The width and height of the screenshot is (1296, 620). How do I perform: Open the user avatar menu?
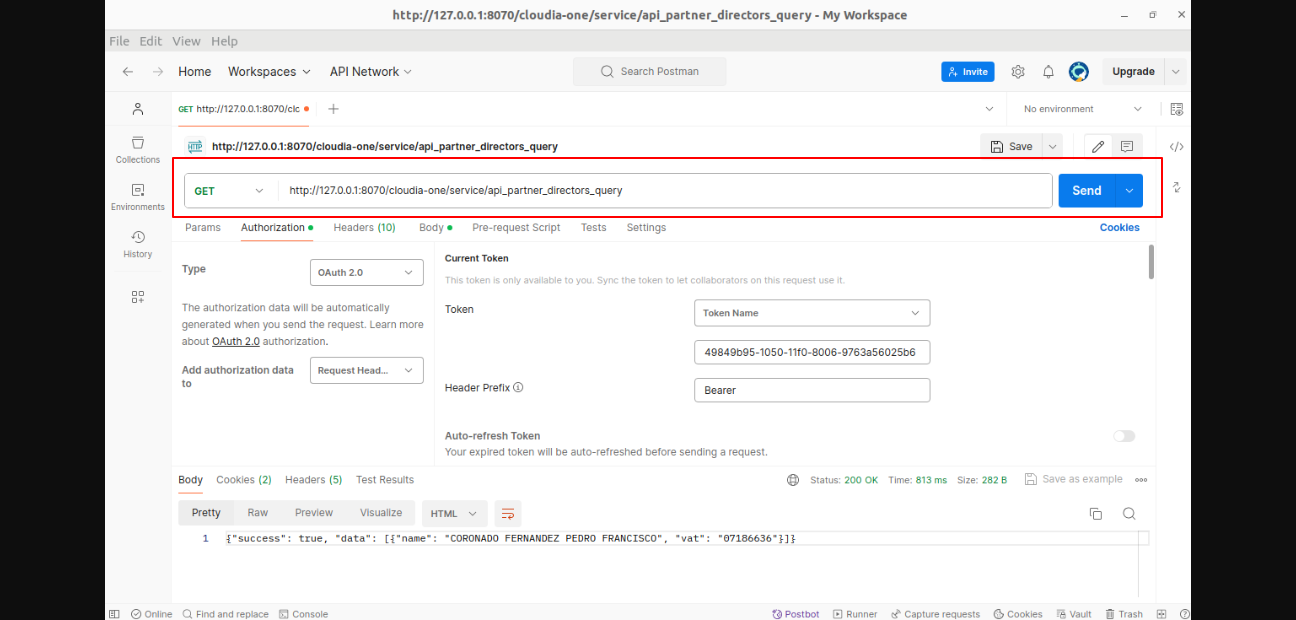coord(1078,72)
